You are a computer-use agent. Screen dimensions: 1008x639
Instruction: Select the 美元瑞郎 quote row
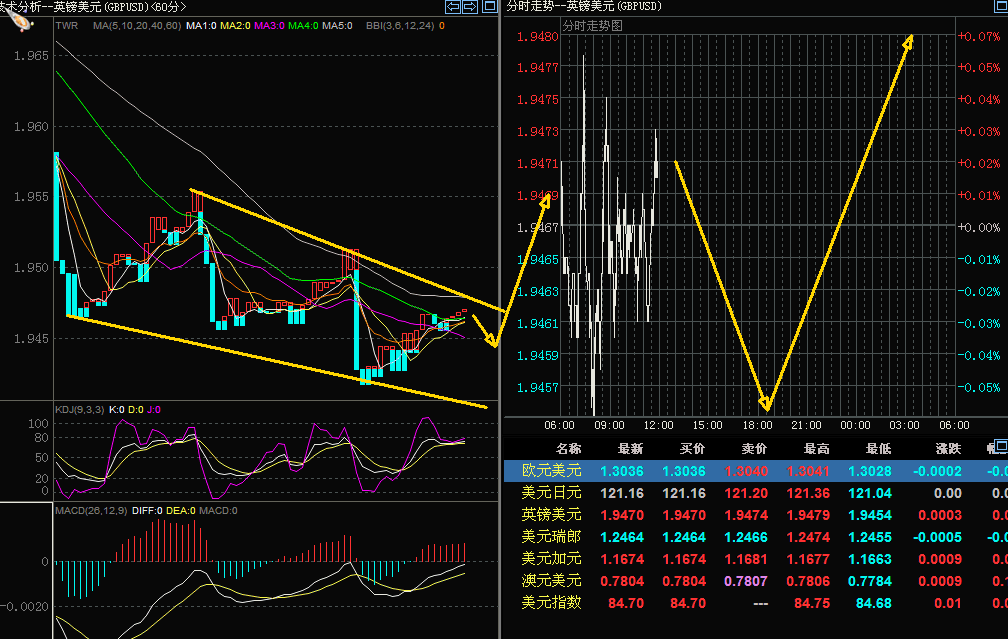point(551,537)
